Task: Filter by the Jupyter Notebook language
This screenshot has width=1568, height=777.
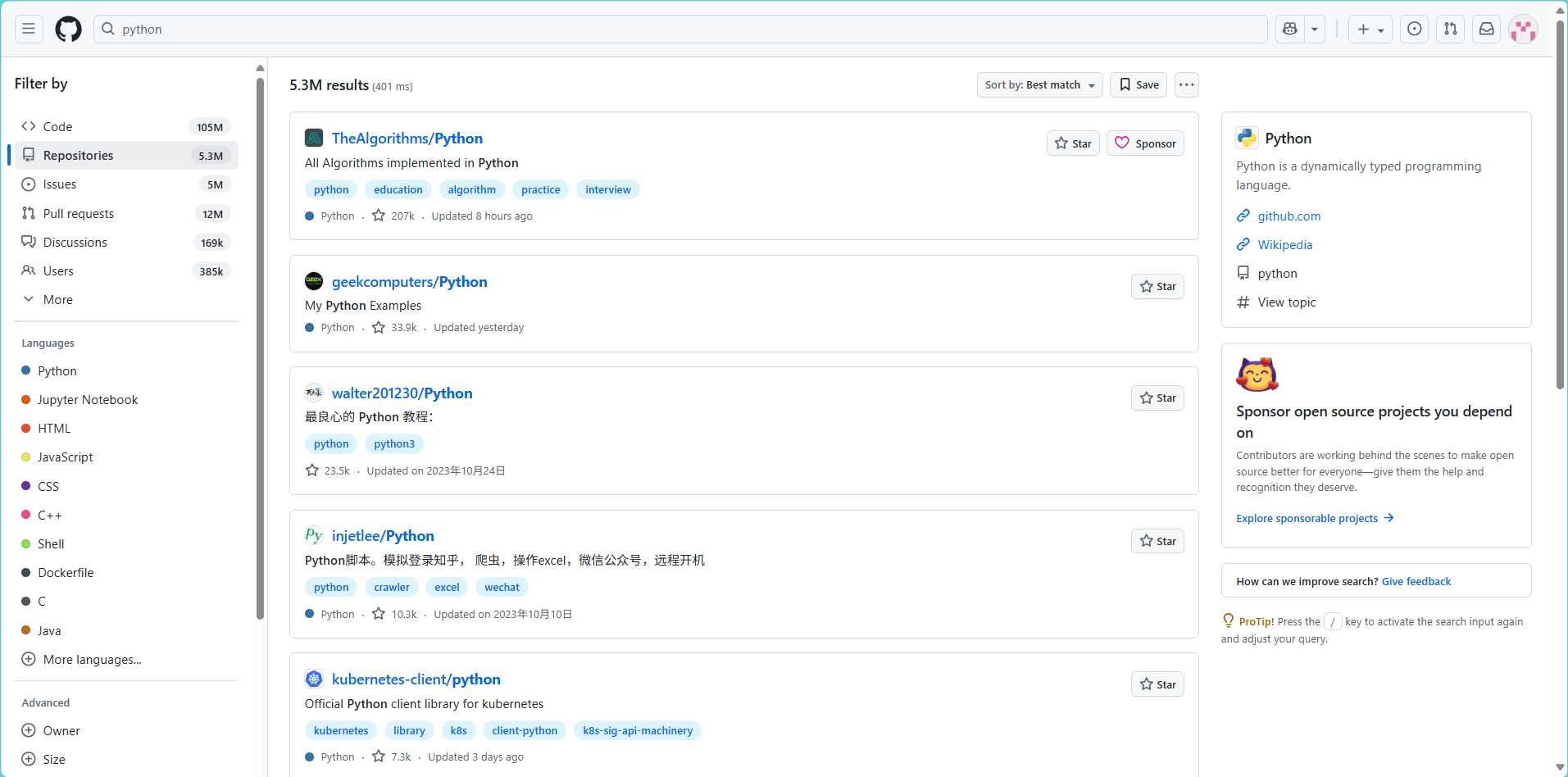Action: click(x=88, y=400)
